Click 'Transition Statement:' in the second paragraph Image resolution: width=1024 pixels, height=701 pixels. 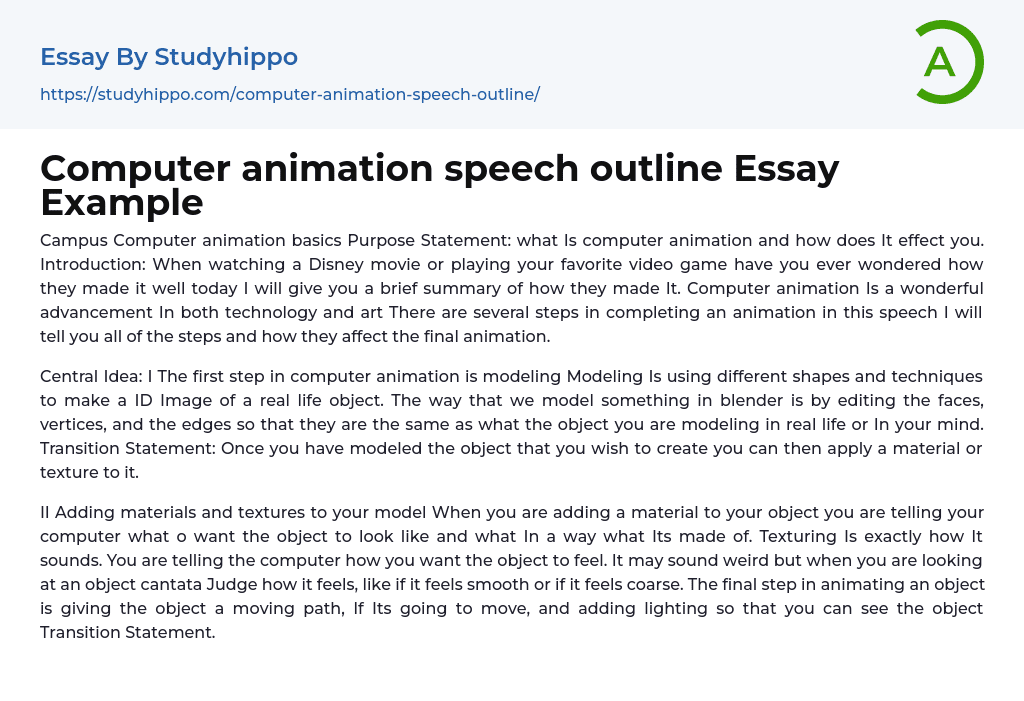pyautogui.click(x=127, y=449)
